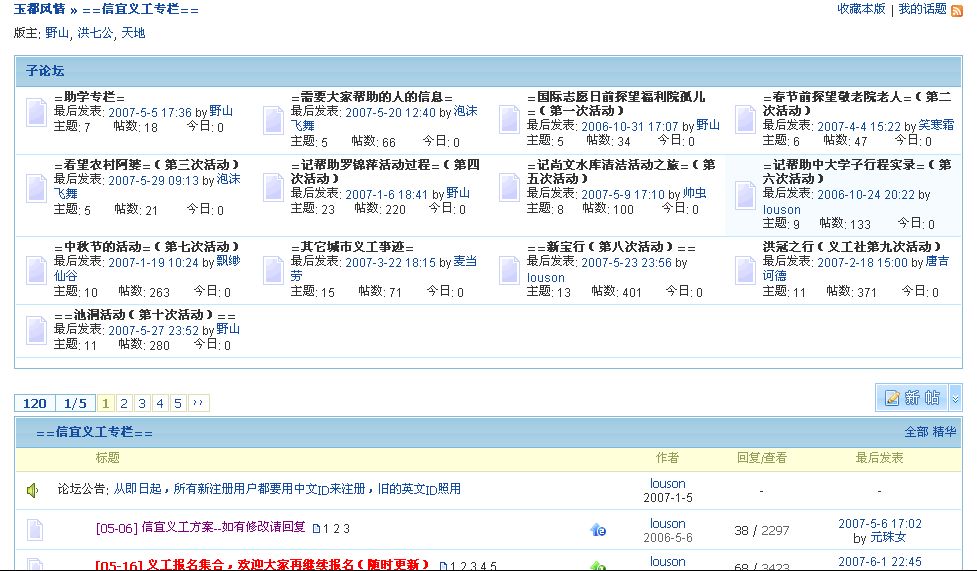Open =需要大家帮助的人的信息= subforum
This screenshot has height=571, width=977.
[x=371, y=97]
